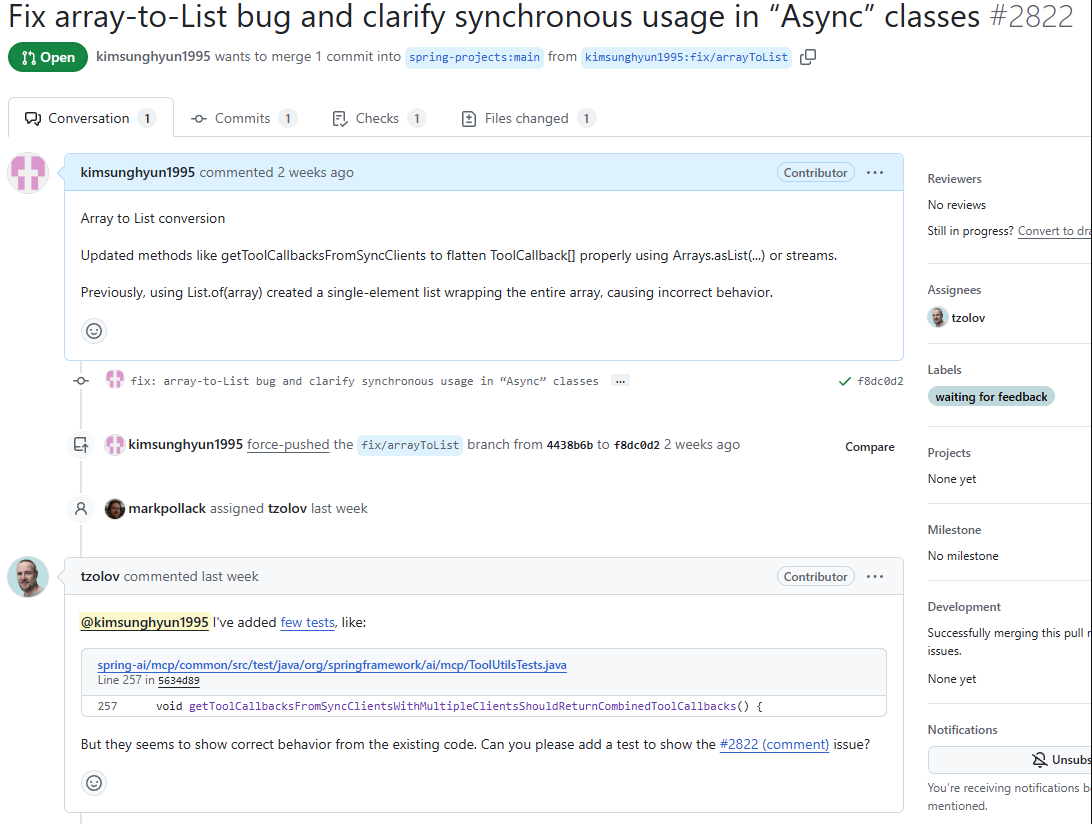Switch to Conversation tab
This screenshot has width=1092, height=824.
click(91, 118)
